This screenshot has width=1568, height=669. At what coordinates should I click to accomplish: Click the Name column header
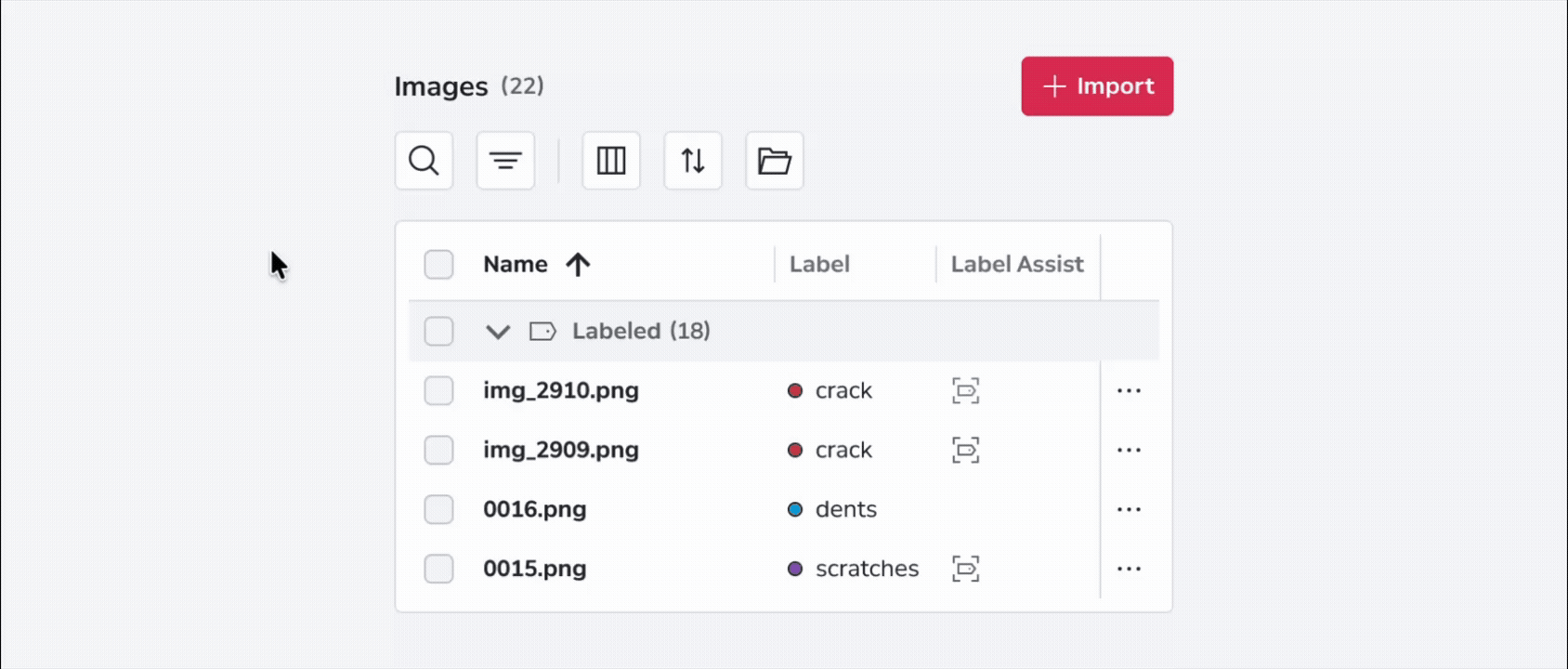[516, 265]
